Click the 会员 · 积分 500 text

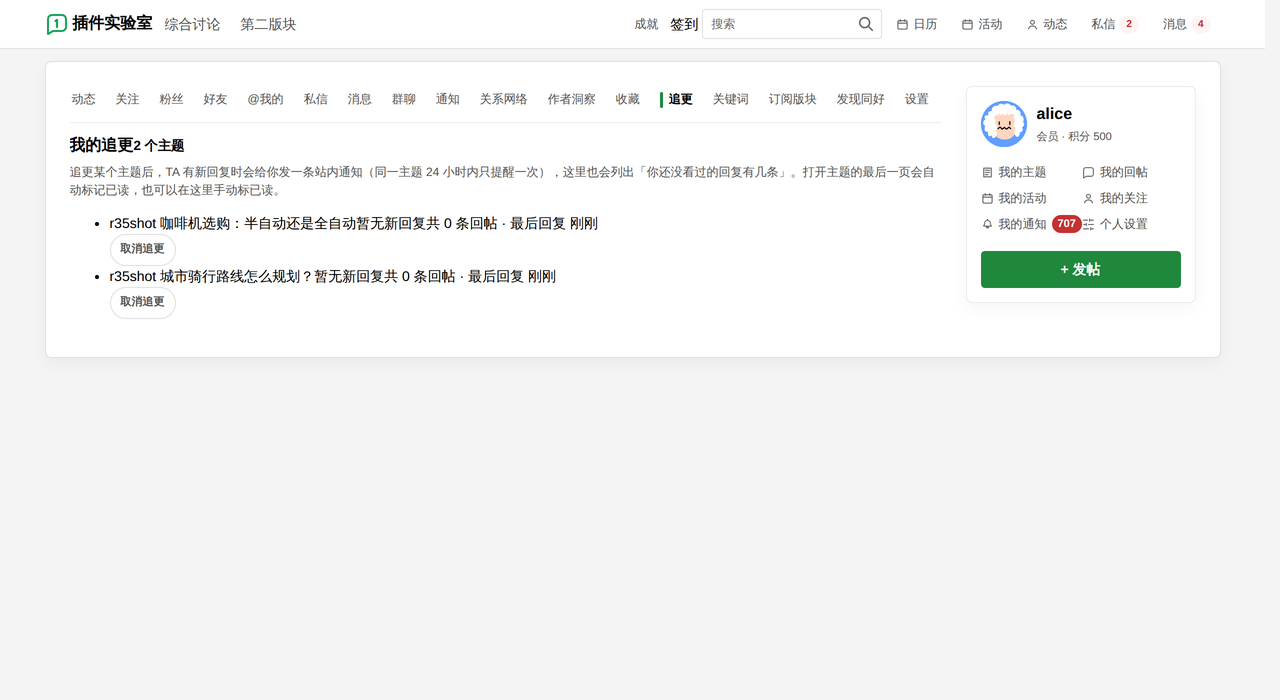1074,136
